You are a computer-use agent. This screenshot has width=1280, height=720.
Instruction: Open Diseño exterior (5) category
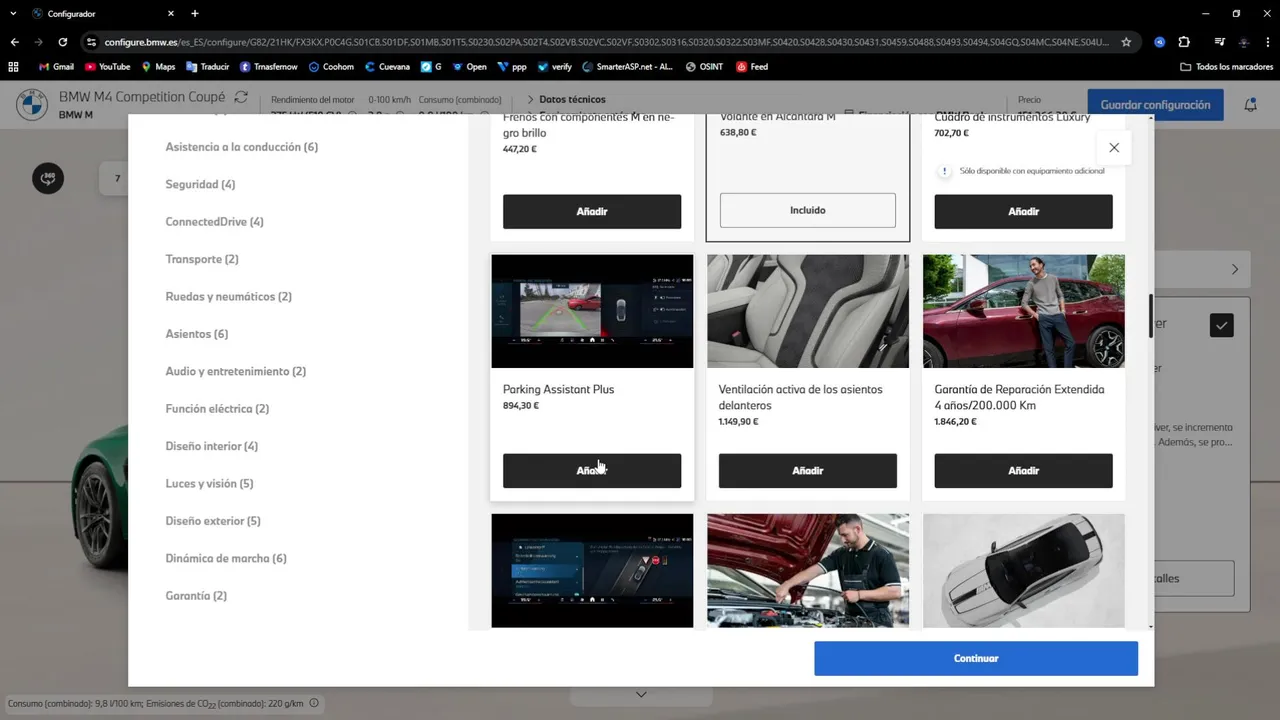point(213,521)
